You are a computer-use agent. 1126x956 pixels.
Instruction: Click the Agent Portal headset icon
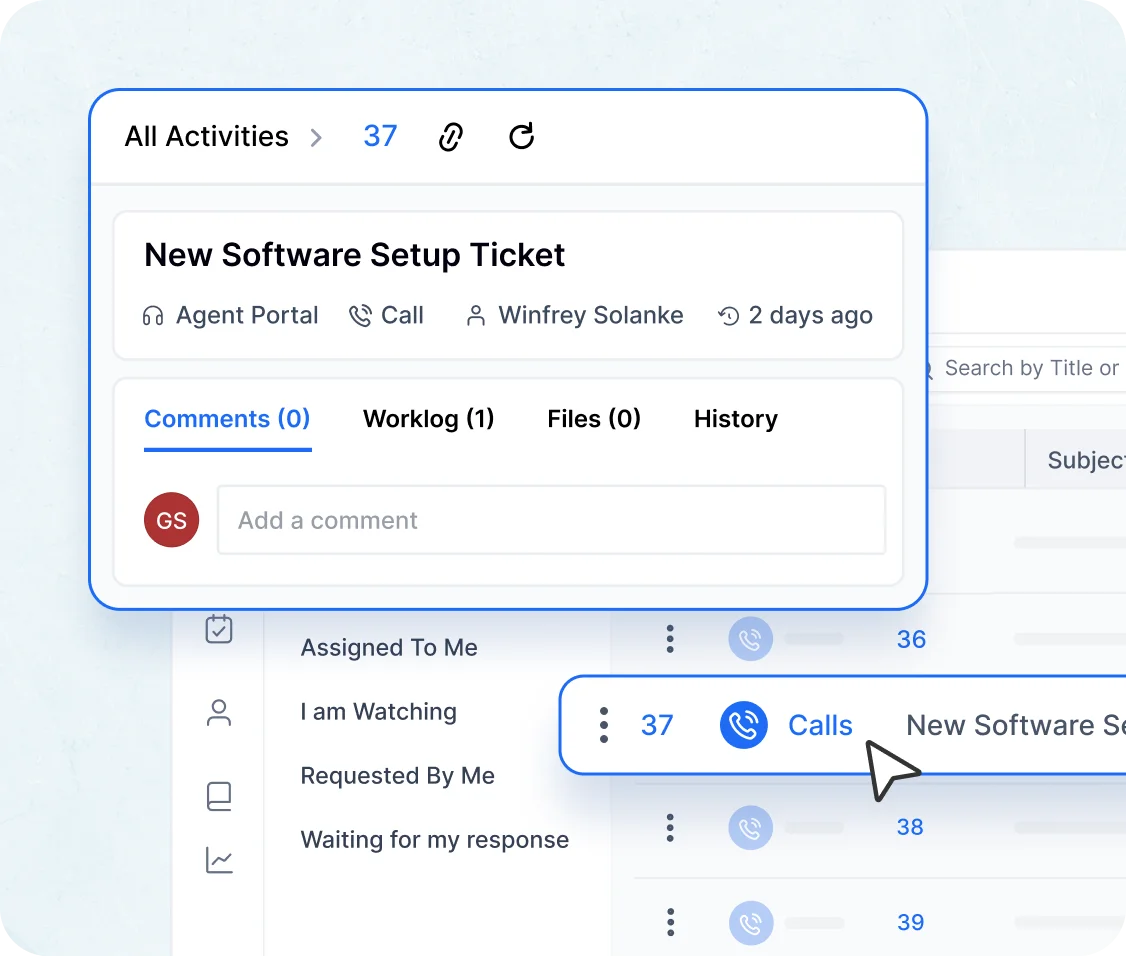[x=151, y=315]
